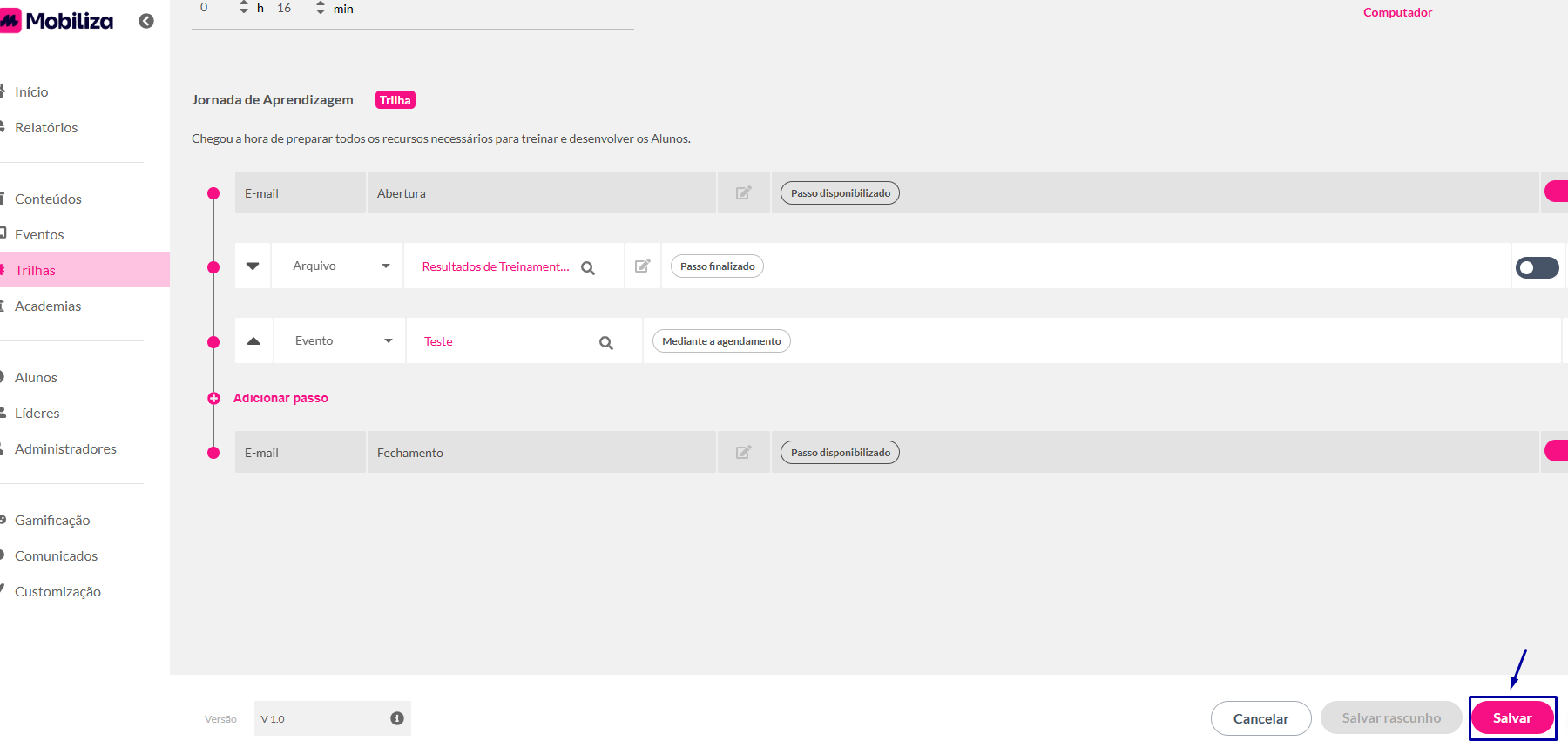Image resolution: width=1568 pixels, height=754 pixels.
Task: Select the Fechamento timeline dot
Action: point(213,453)
